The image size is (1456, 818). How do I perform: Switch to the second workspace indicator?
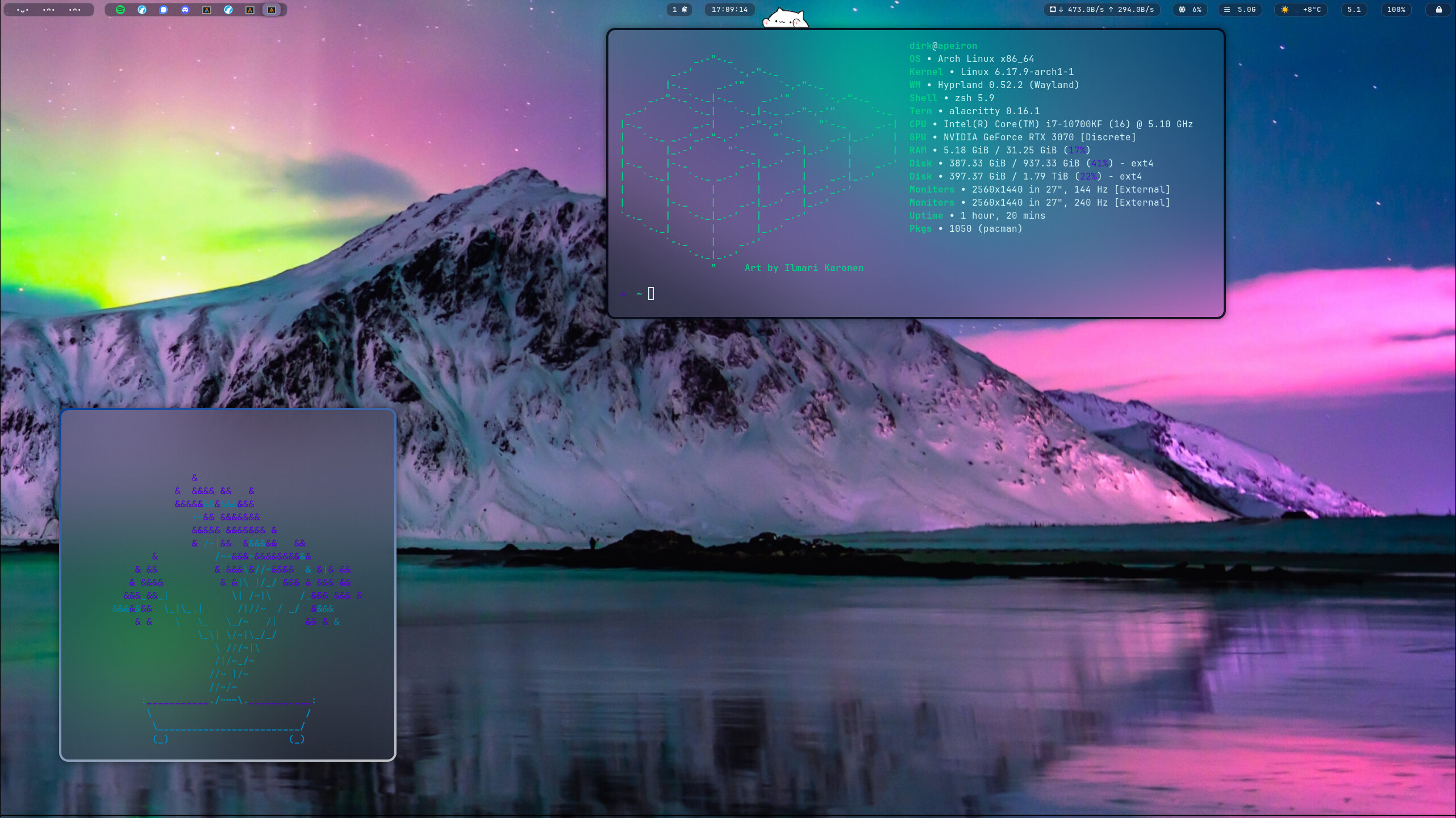coord(49,10)
